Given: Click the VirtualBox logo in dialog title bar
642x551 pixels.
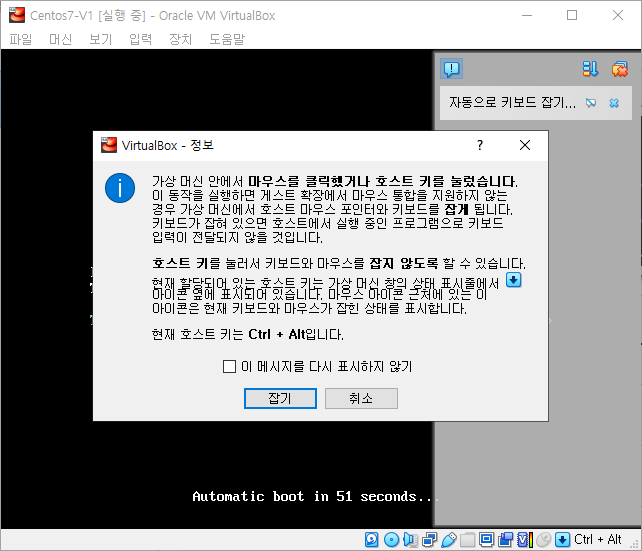Looking at the screenshot, I should (x=109, y=145).
